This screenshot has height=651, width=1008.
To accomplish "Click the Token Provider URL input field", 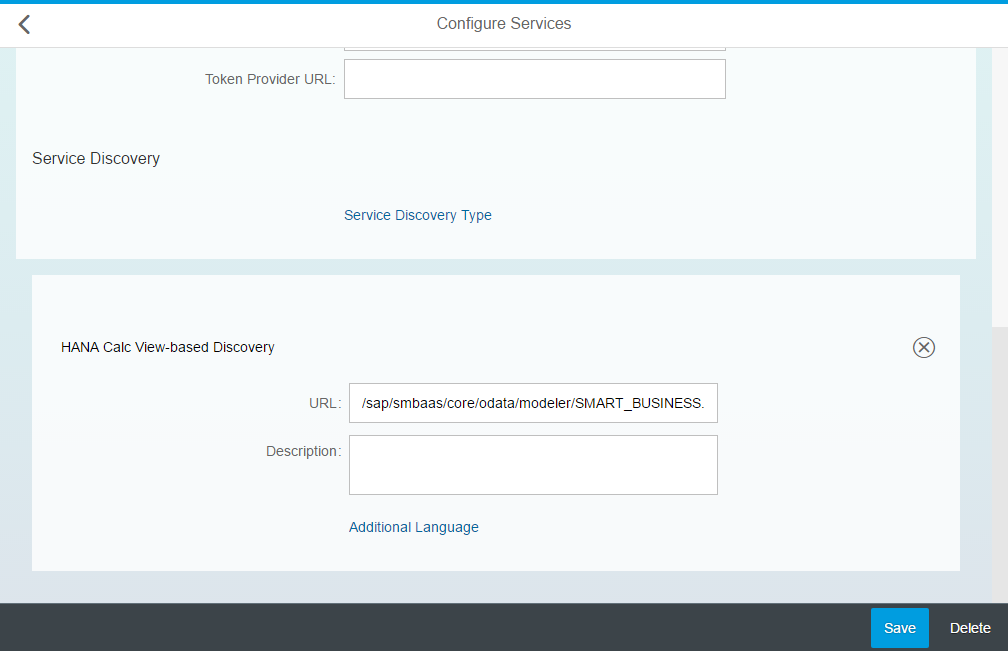I will coord(534,79).
